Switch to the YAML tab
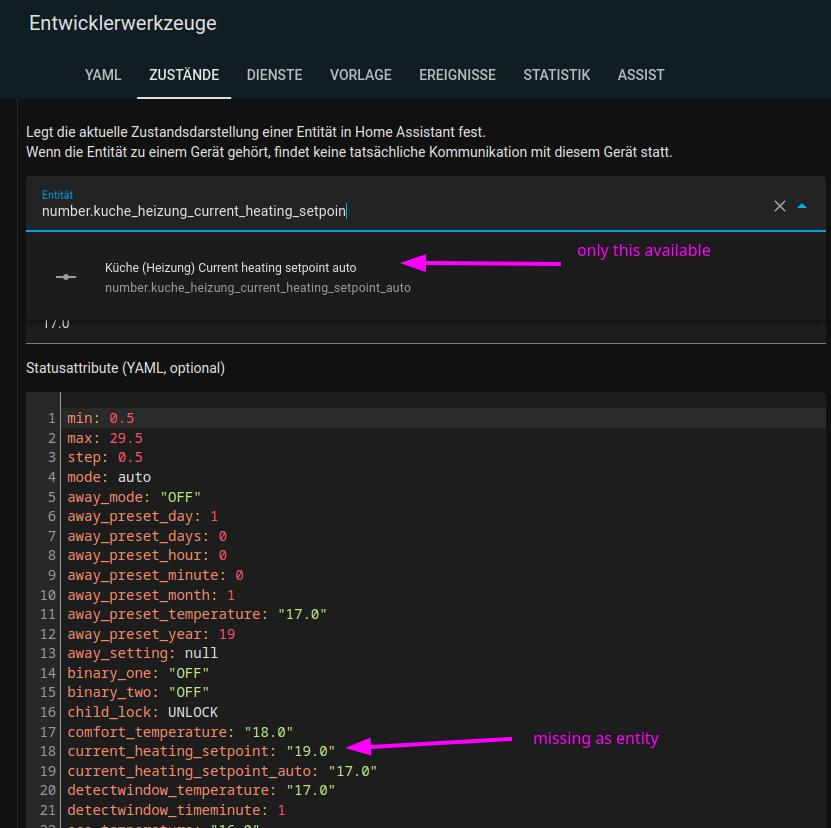The width and height of the screenshot is (831, 828). coord(102,75)
